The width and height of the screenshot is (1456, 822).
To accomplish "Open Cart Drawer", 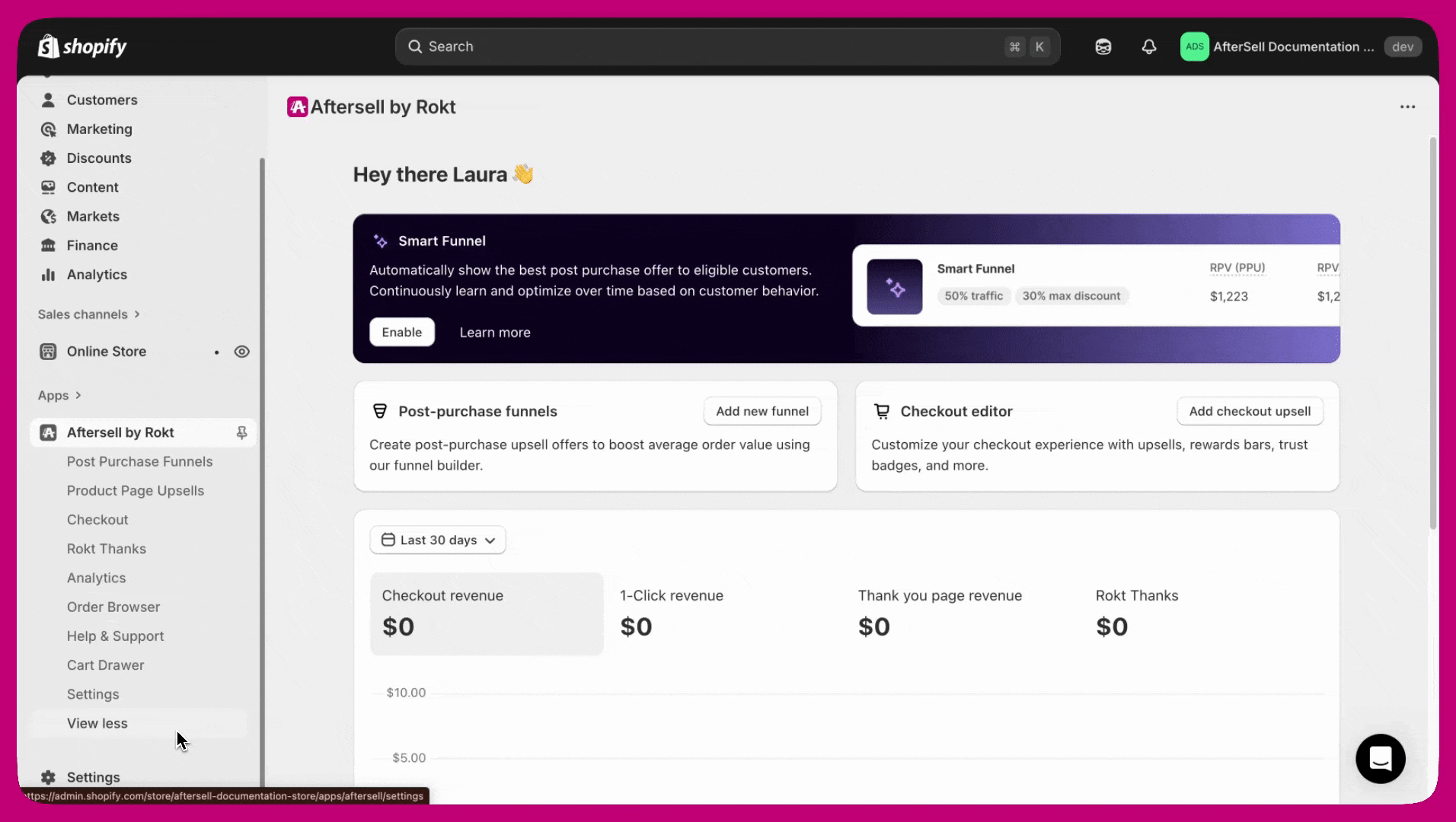I will point(105,664).
